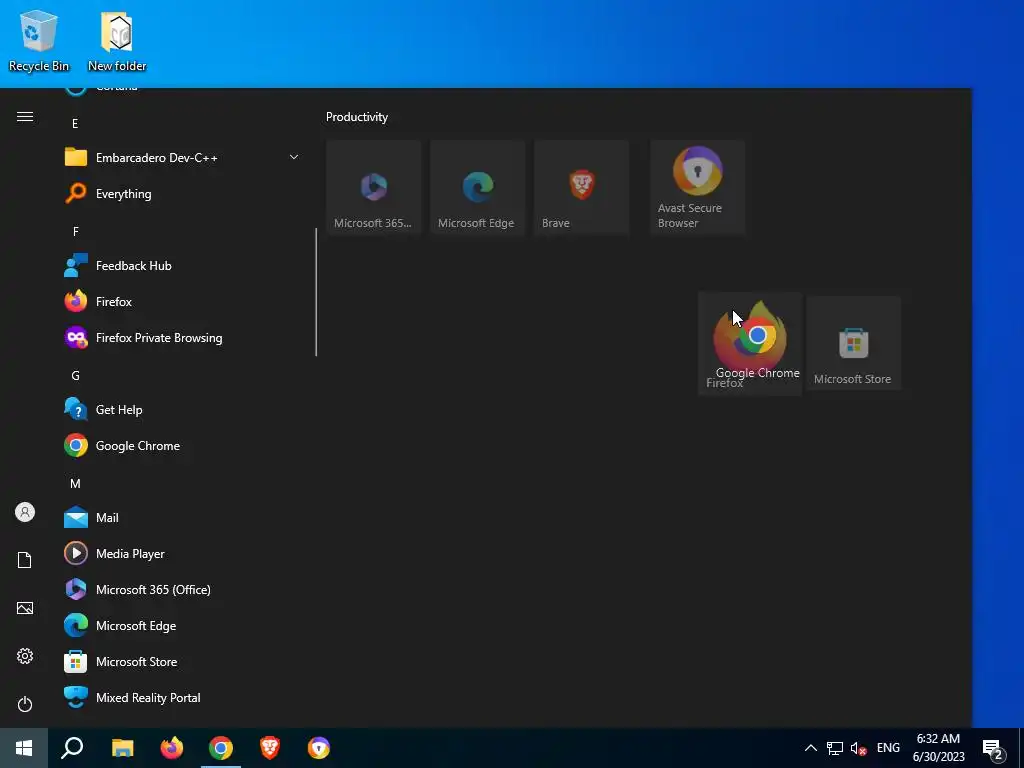Image resolution: width=1024 pixels, height=768 pixels.
Task: Launch Firefox from the taskbar
Action: tap(172, 748)
